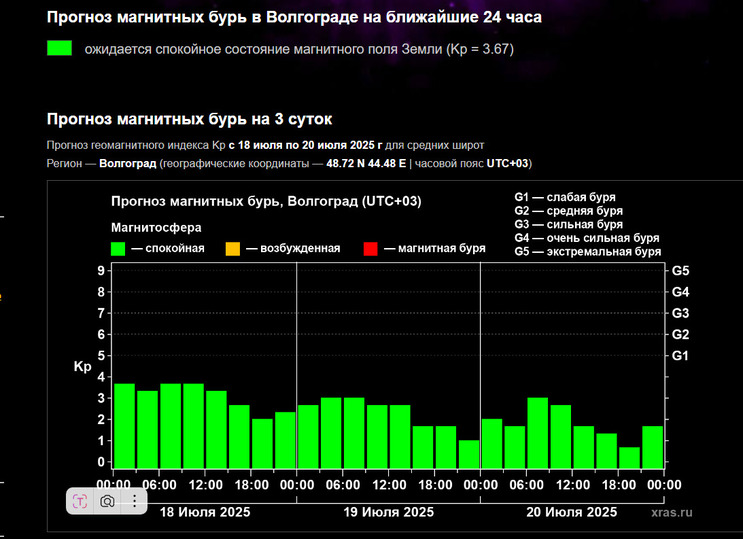The image size is (743, 539).
Task: Click the first bar of 18 Июля
Action: tap(124, 426)
